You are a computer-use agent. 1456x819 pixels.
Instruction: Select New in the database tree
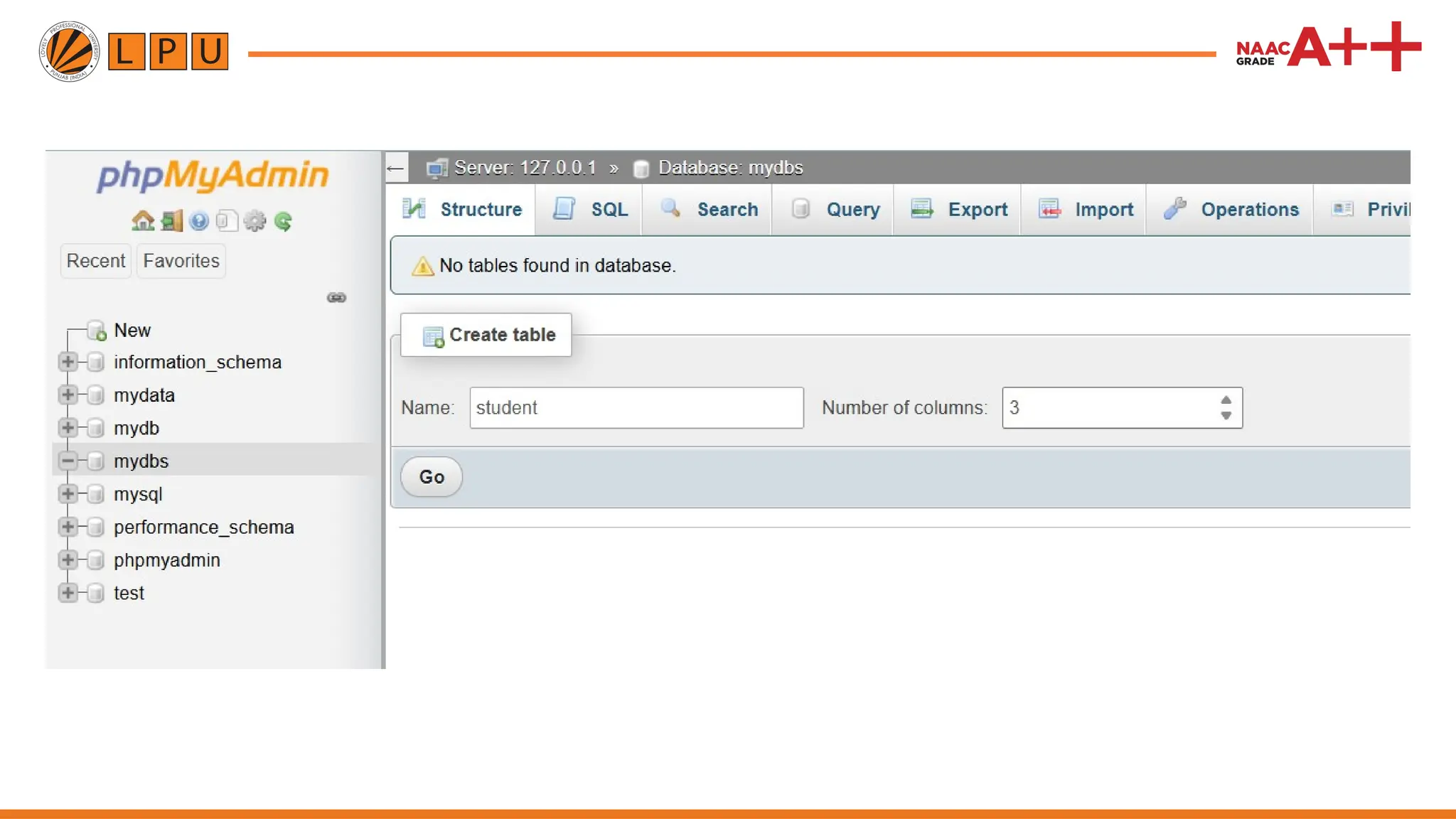tap(132, 331)
